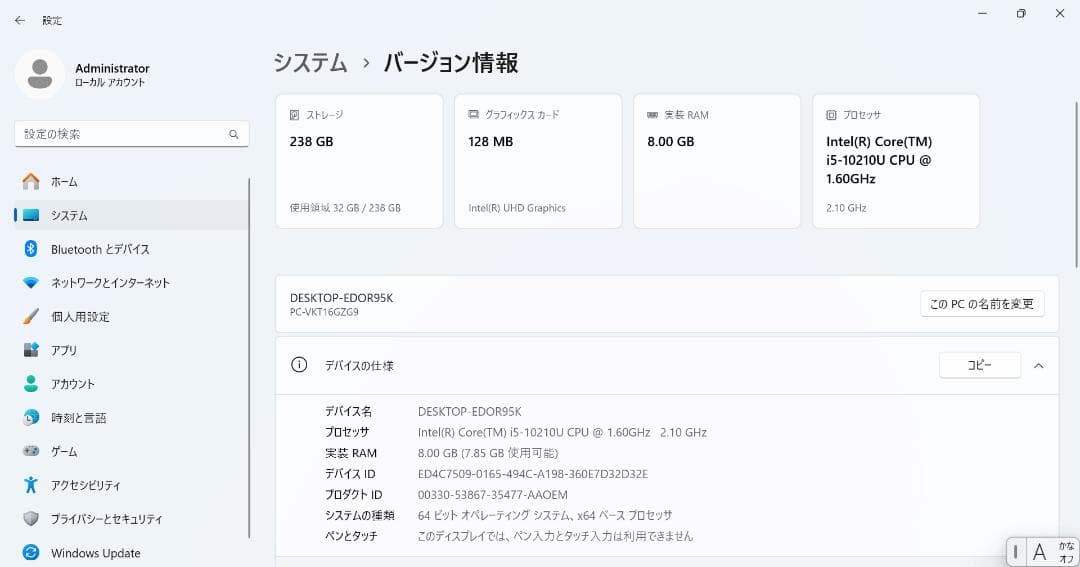The height and width of the screenshot is (567, 1080).
Task: Click the PC-VKT16GZG9 model text
Action: 324,312
